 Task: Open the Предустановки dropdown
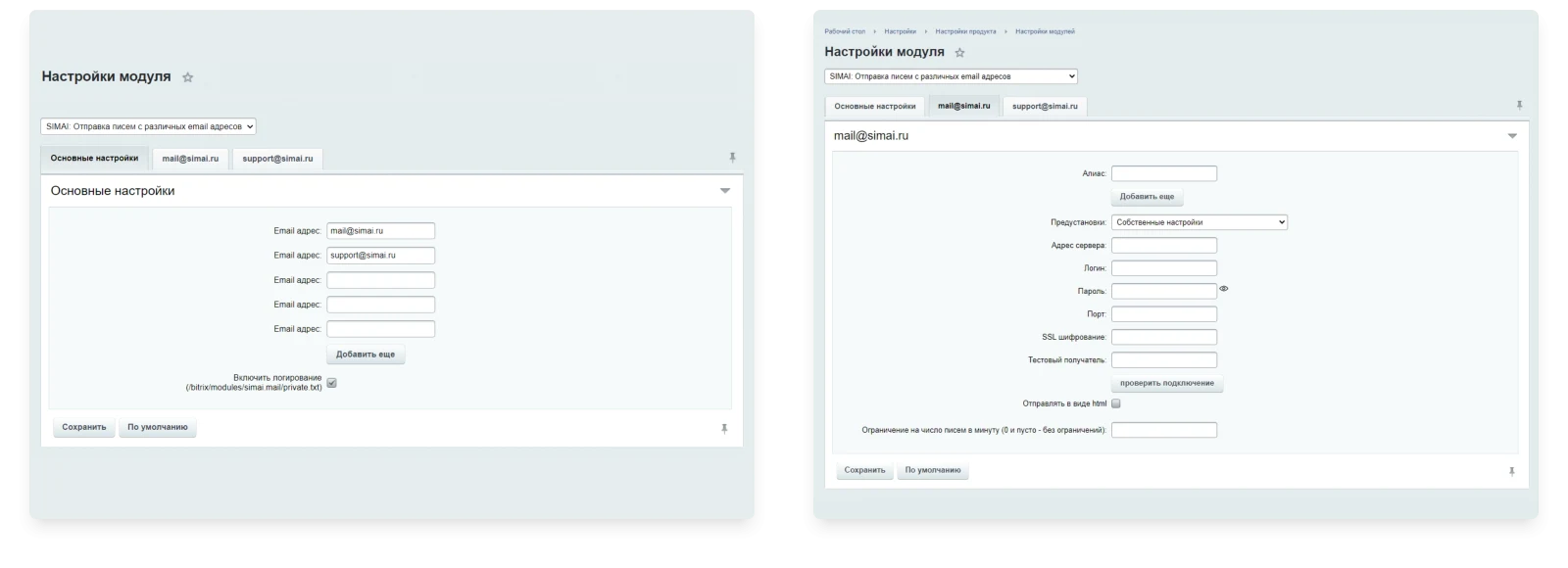[1199, 222]
